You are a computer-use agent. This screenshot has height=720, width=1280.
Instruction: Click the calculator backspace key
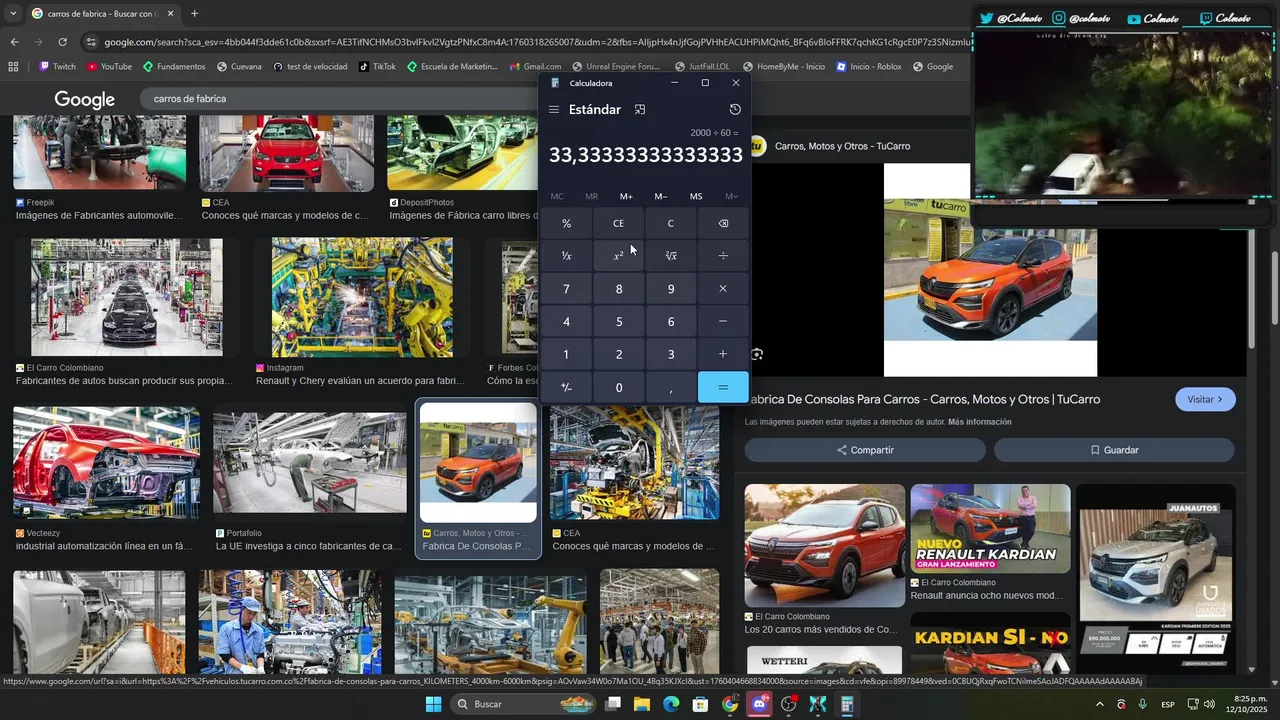tap(723, 224)
